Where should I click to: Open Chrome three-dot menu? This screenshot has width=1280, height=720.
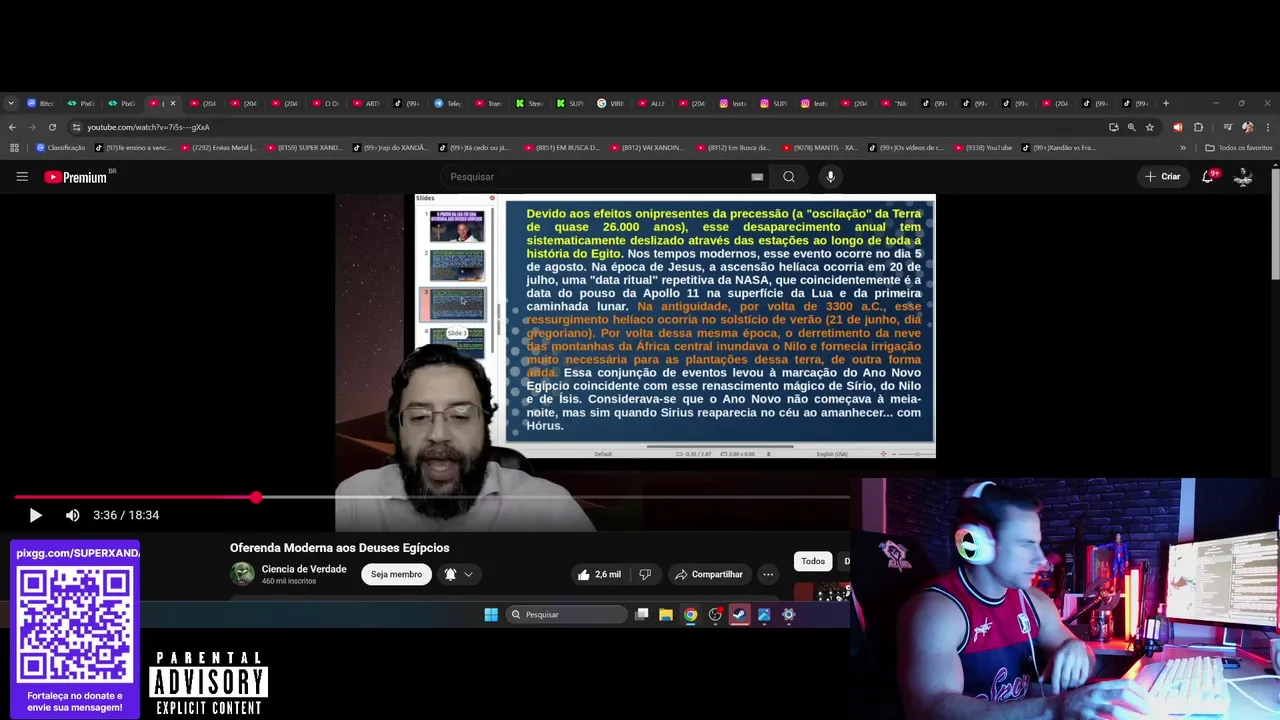tap(1267, 127)
